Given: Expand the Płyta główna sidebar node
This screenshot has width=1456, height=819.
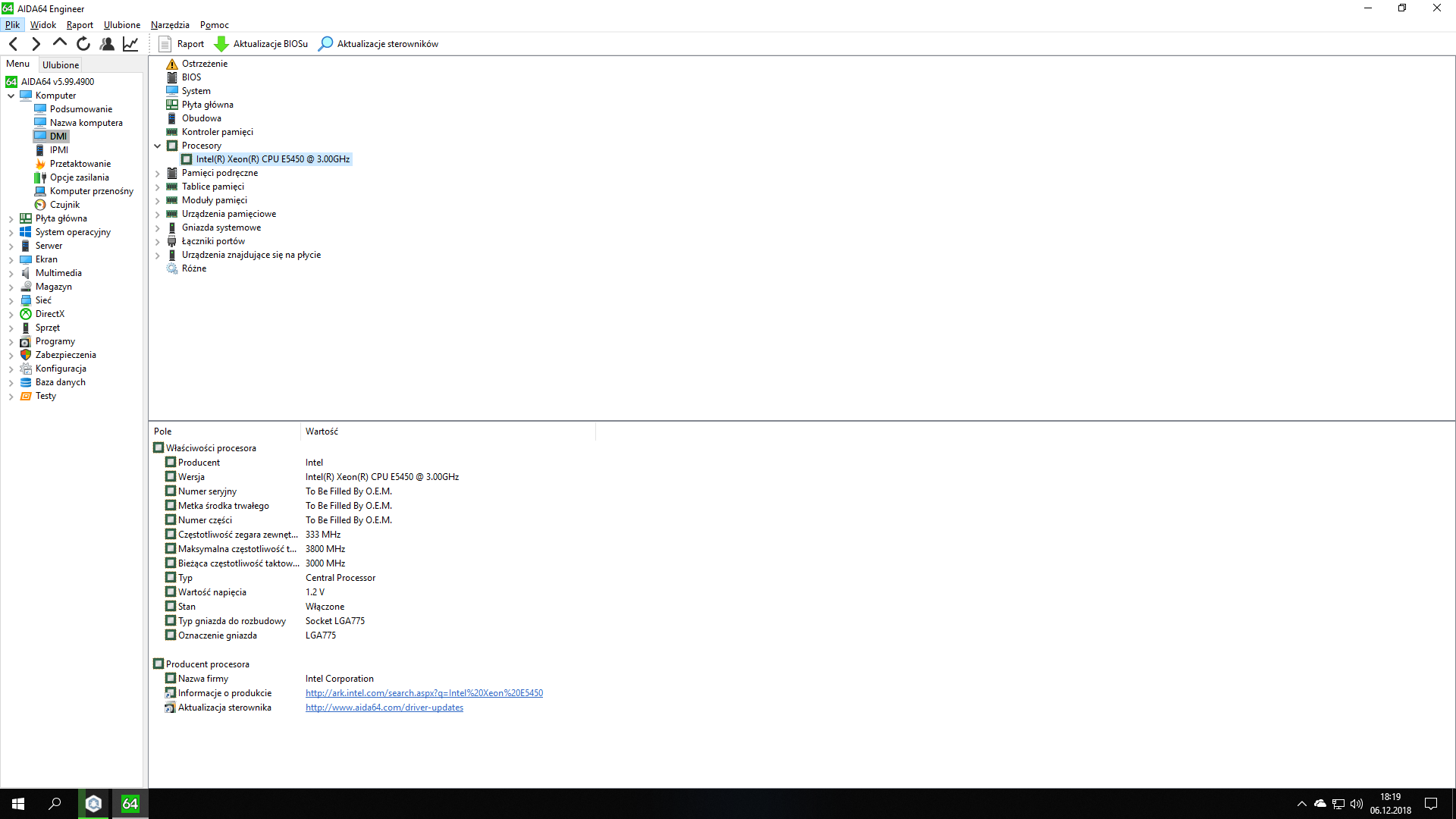Looking at the screenshot, I should (x=11, y=218).
